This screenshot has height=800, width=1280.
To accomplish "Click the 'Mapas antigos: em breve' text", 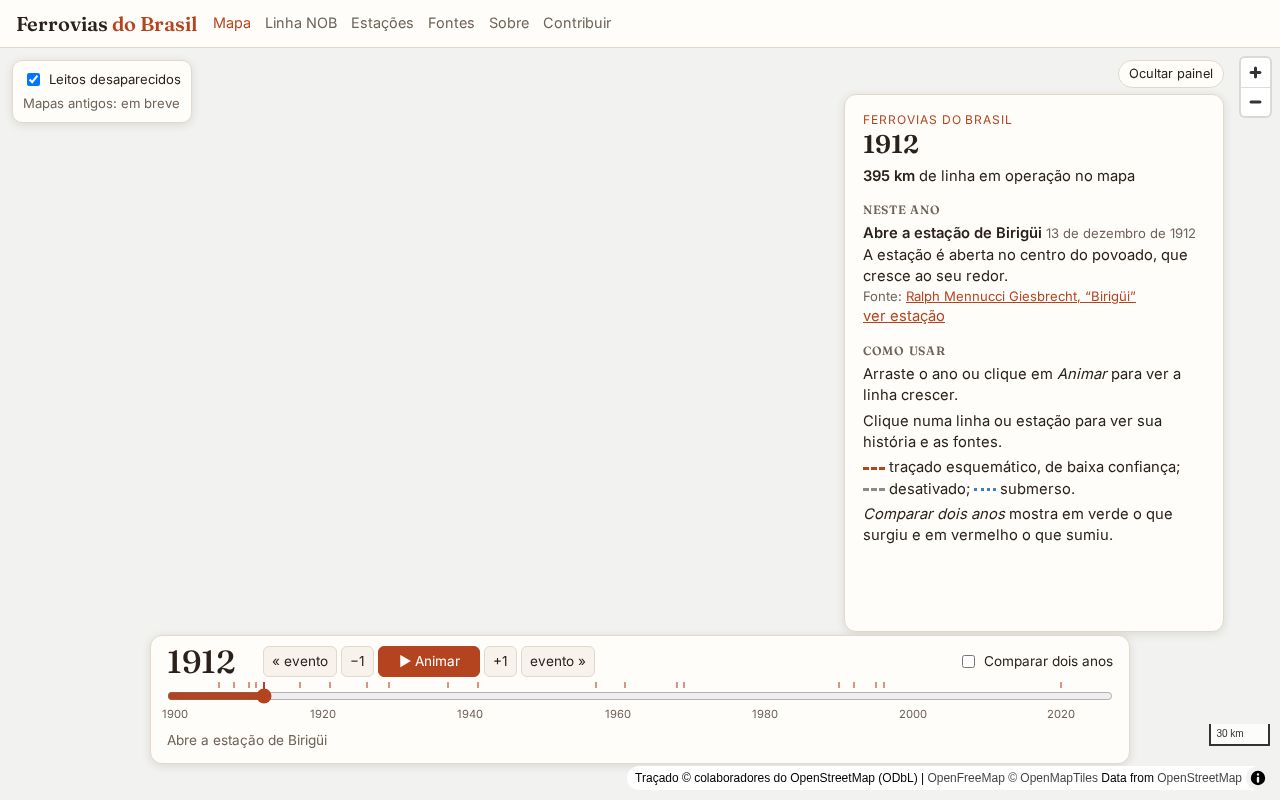I will (102, 103).
